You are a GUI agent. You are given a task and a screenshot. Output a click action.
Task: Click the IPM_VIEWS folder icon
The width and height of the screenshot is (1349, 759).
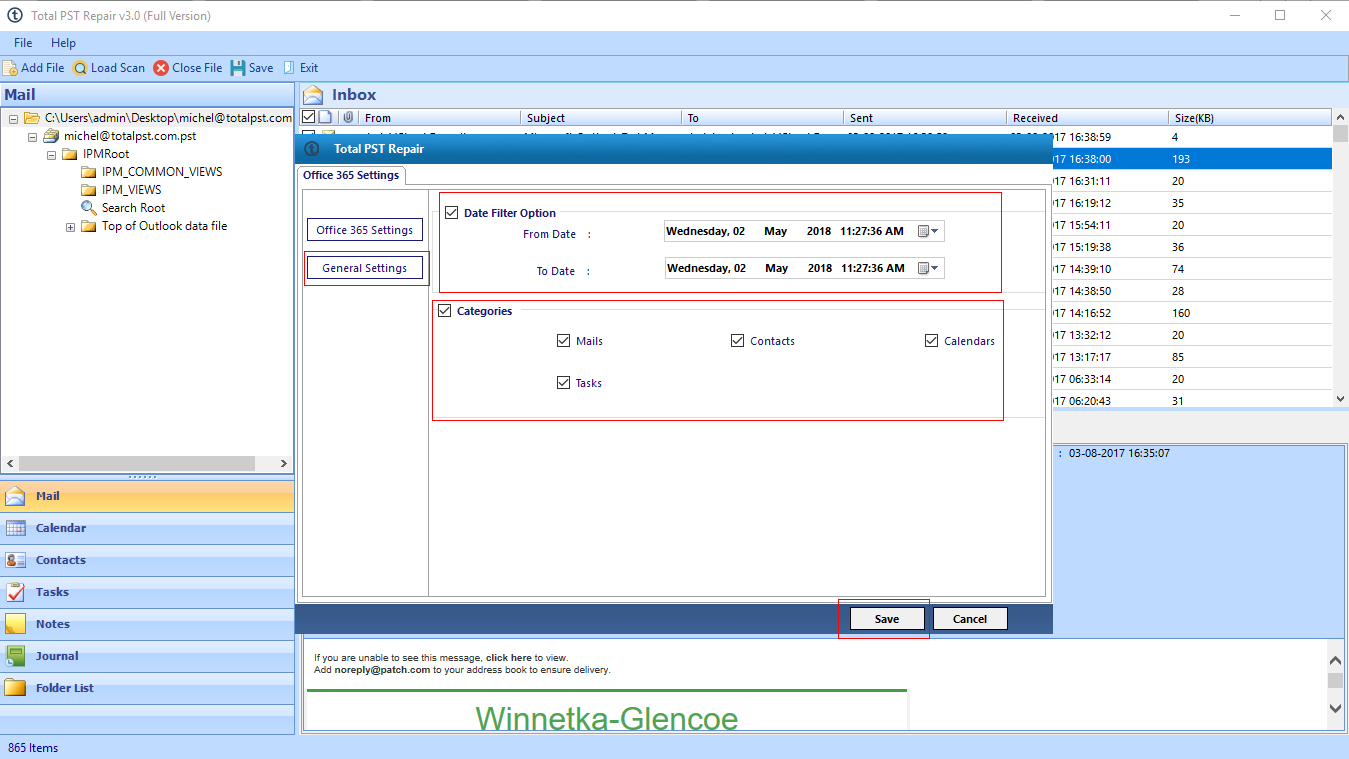click(88, 190)
